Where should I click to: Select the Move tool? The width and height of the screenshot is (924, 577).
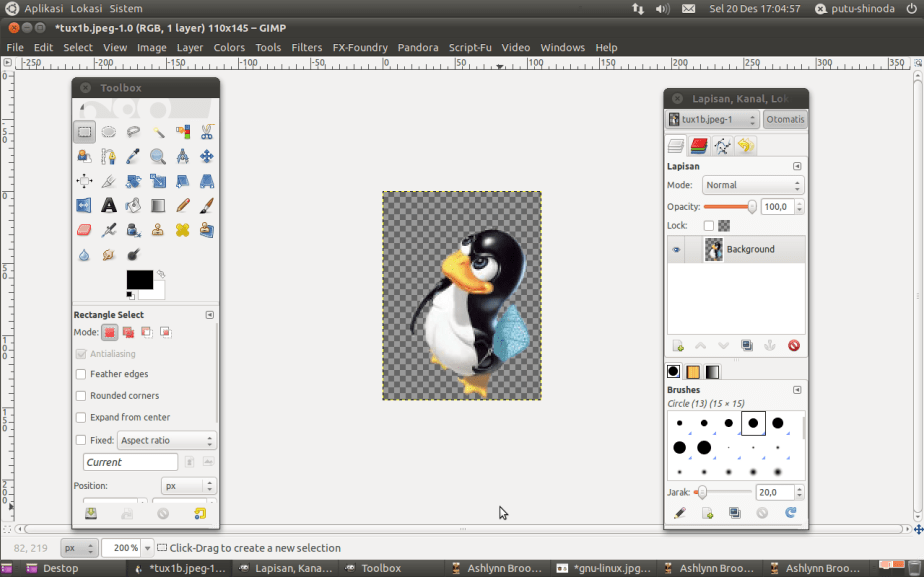tap(207, 156)
